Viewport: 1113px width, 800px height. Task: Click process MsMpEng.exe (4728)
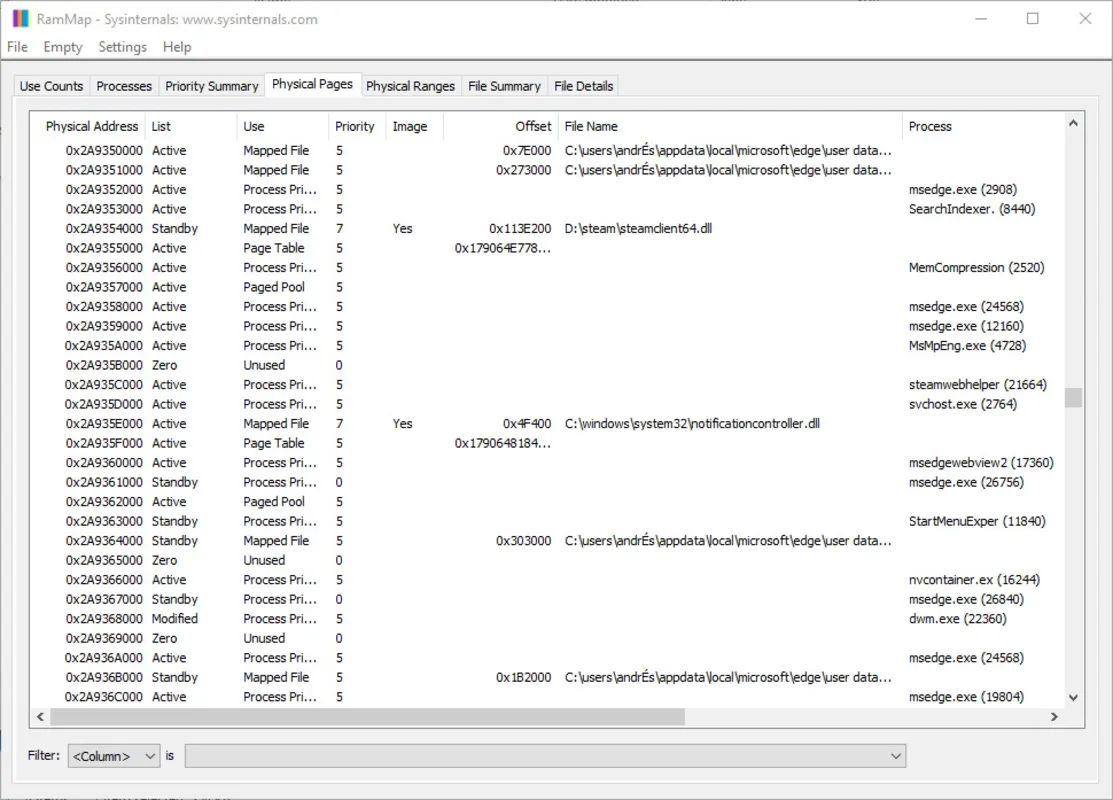pos(967,346)
